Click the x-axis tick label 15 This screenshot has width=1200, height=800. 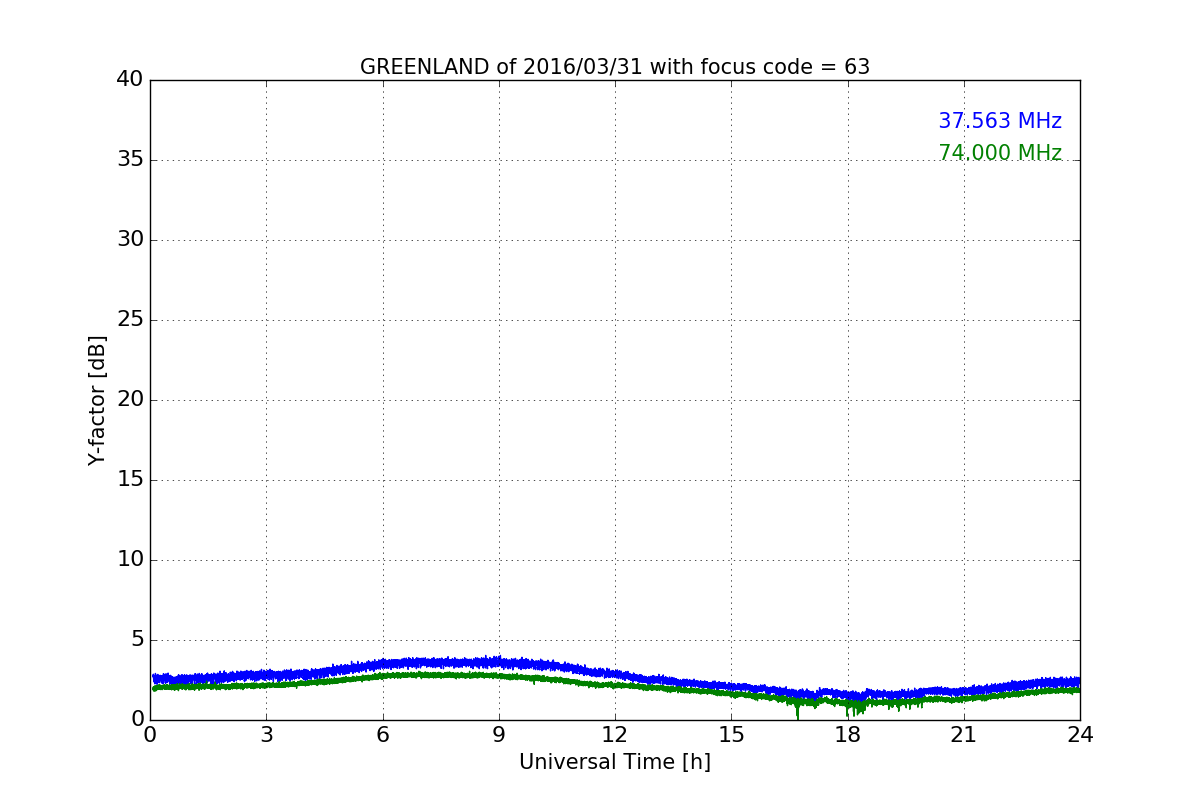pos(731,734)
